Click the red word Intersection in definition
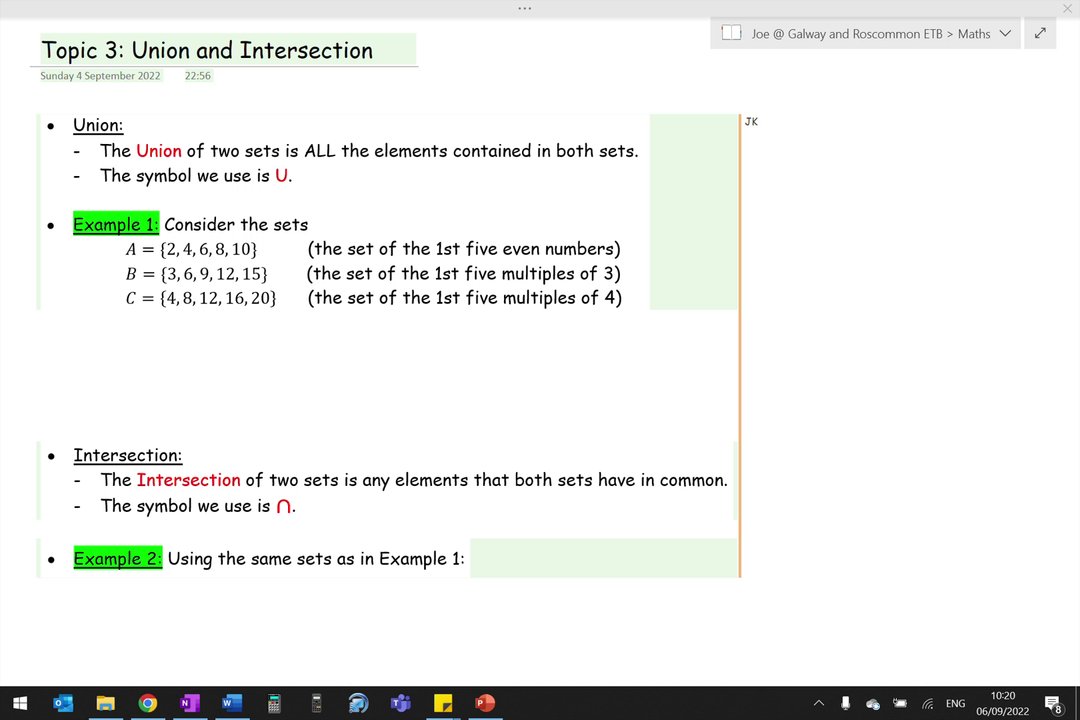This screenshot has width=1080, height=720. [x=189, y=480]
